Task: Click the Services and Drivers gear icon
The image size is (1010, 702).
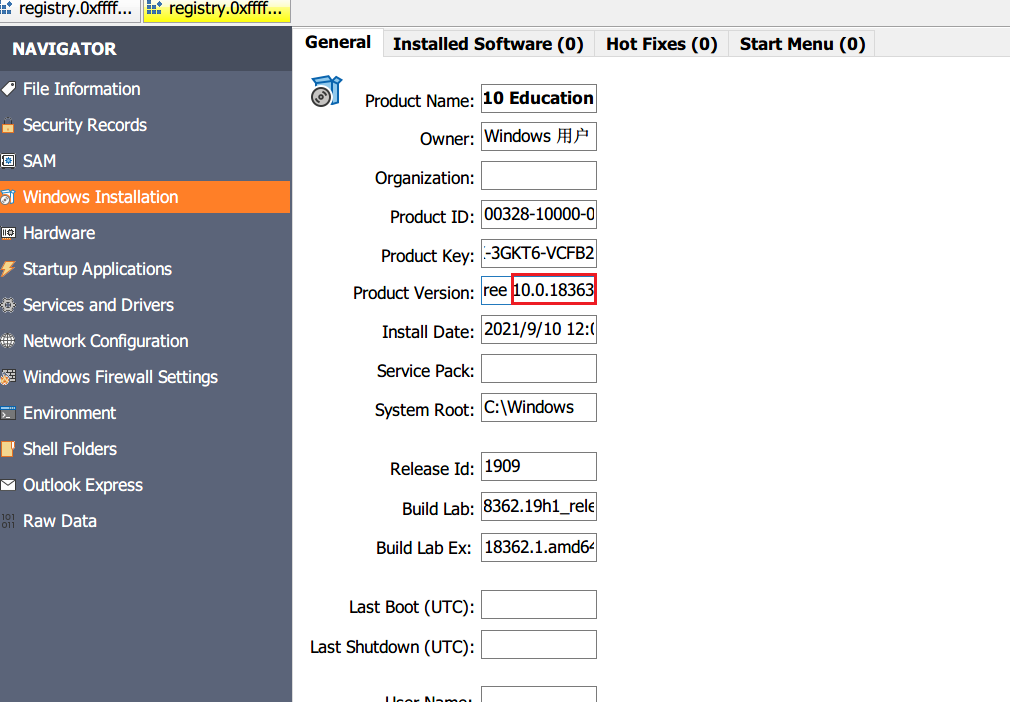Action: (8, 305)
